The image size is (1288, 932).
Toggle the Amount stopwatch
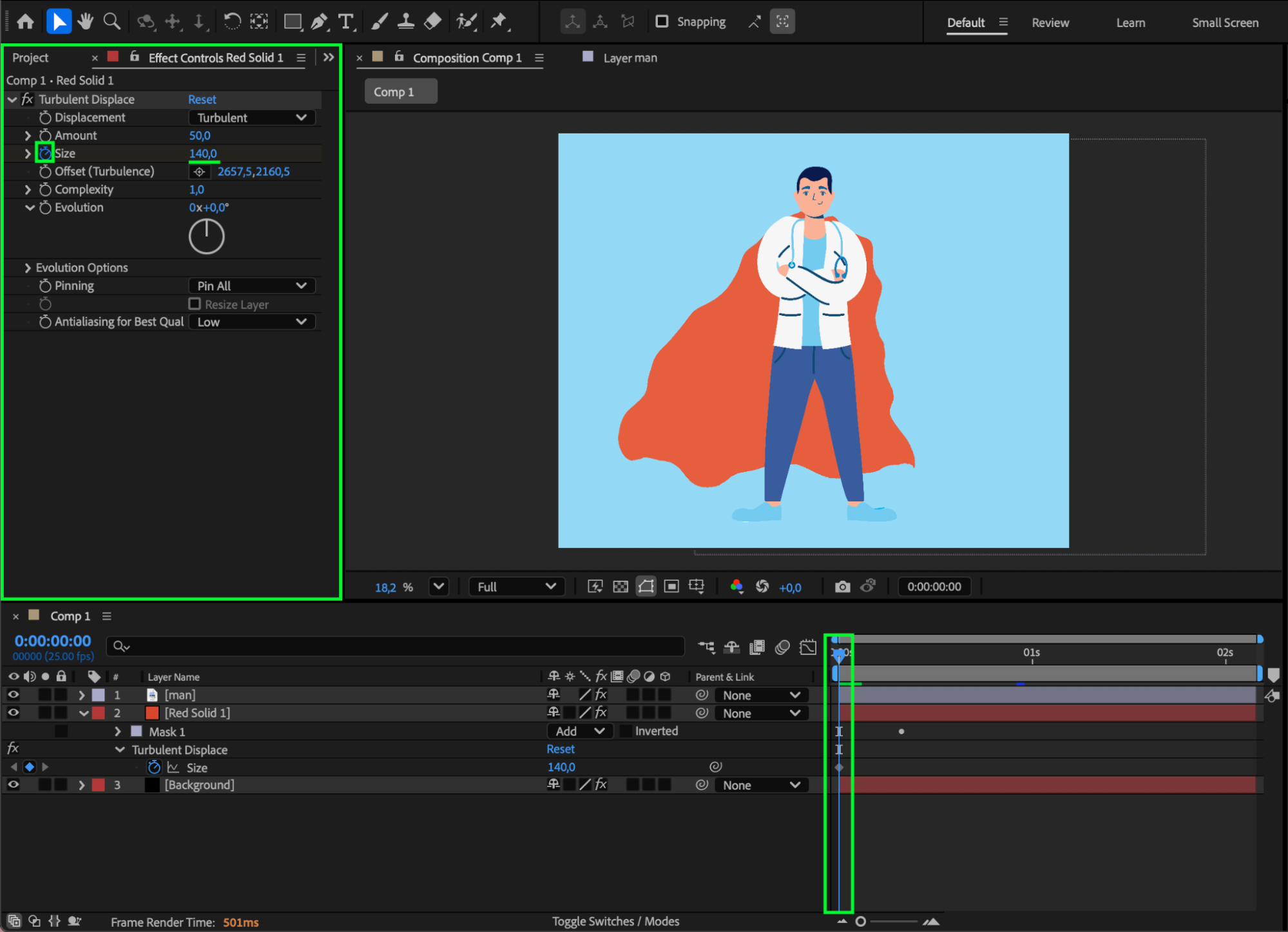[45, 135]
